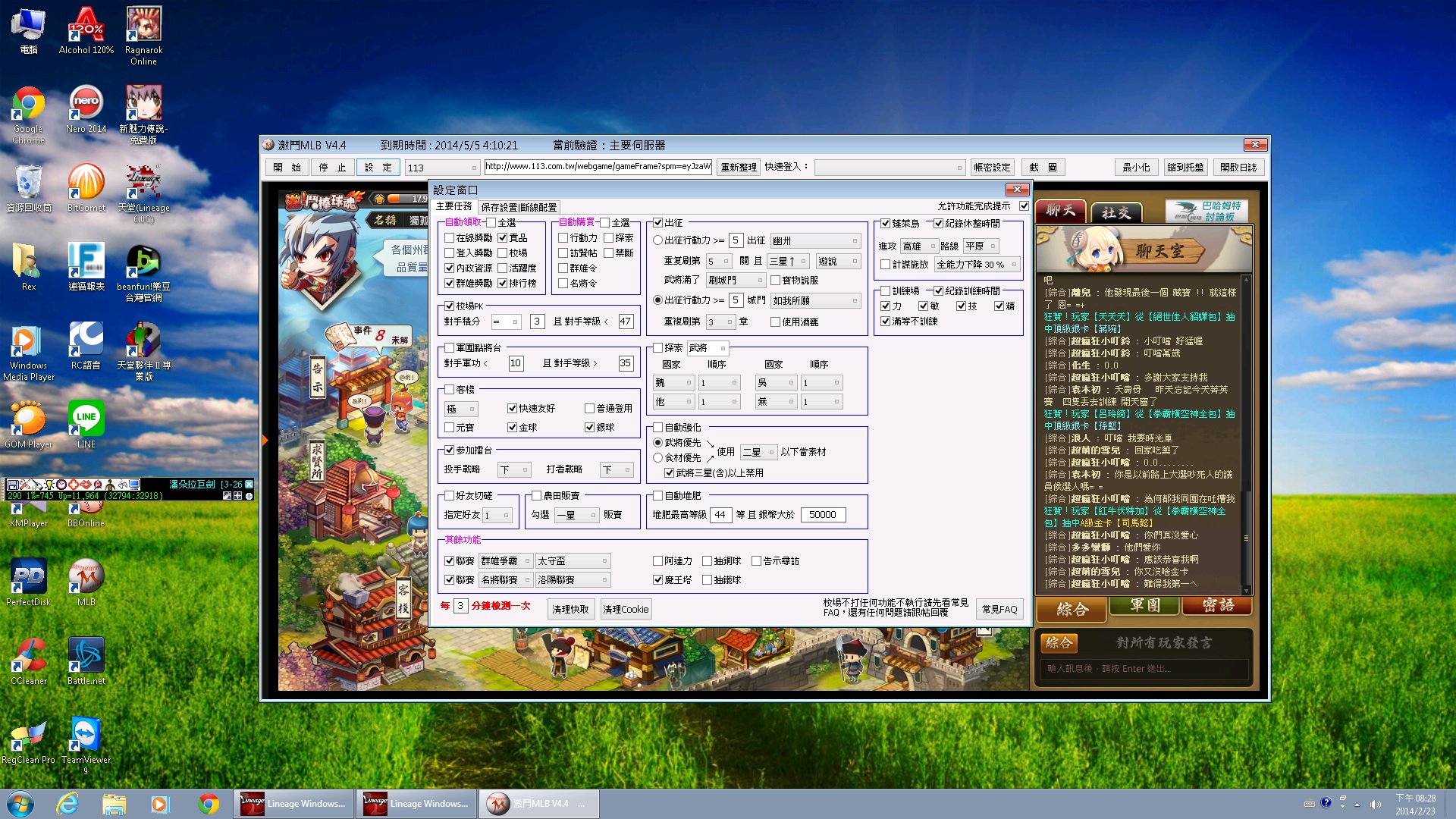Open 天堂(Lineage 6.0C) desktop icon
The image size is (1456, 819).
tap(143, 193)
